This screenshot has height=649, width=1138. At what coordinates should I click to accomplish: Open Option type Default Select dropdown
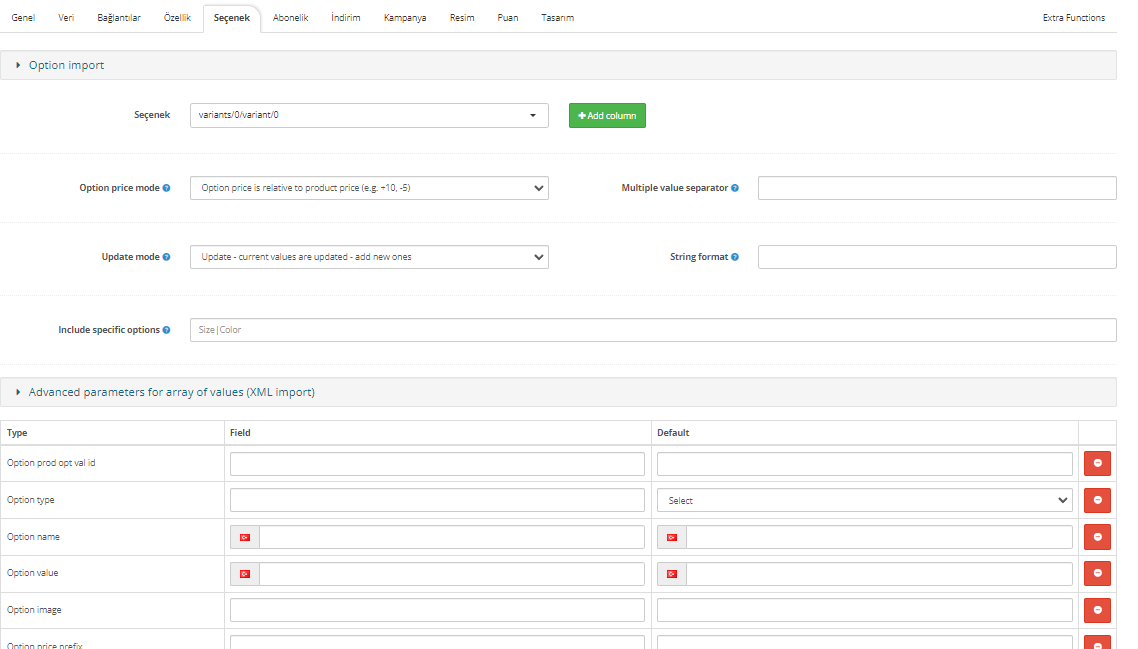tap(864, 500)
